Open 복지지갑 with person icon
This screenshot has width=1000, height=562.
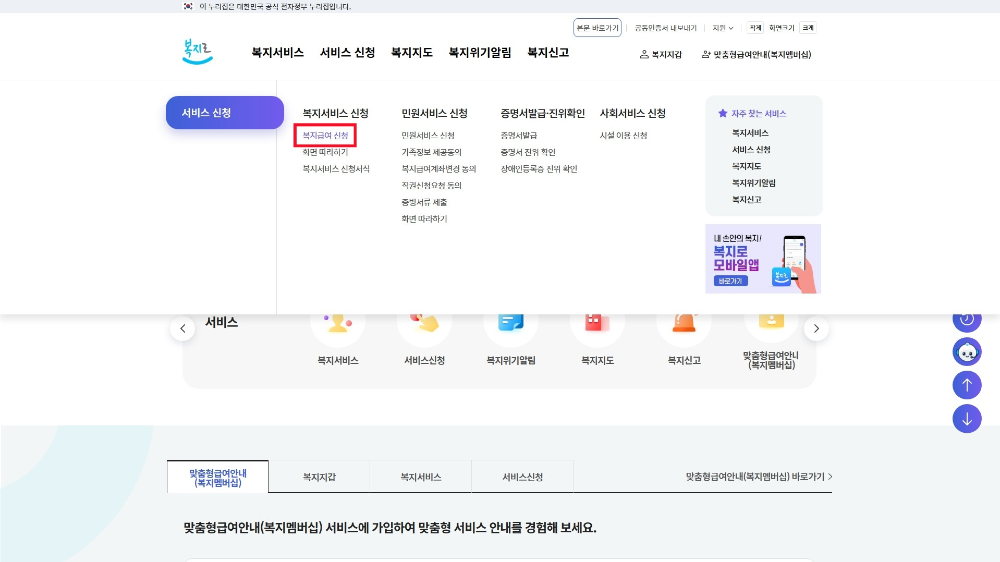click(x=661, y=55)
